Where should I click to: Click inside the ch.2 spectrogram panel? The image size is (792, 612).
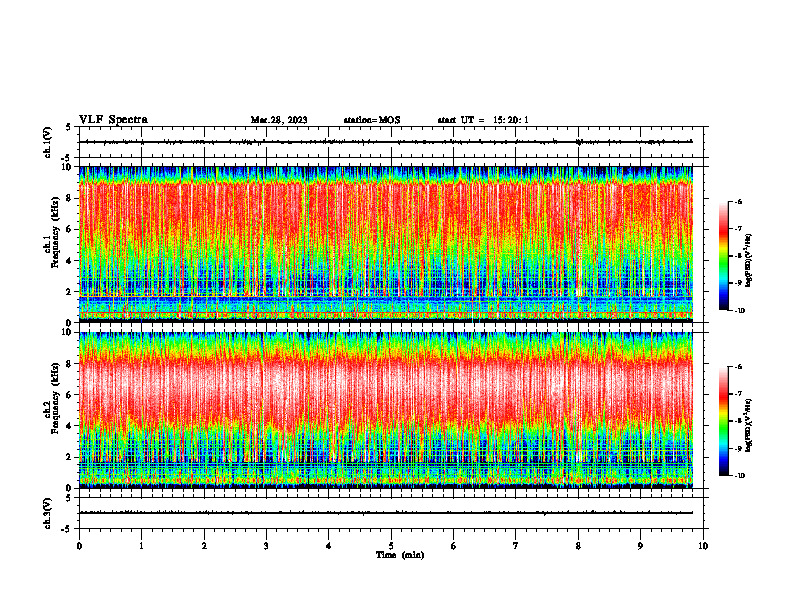coord(386,410)
